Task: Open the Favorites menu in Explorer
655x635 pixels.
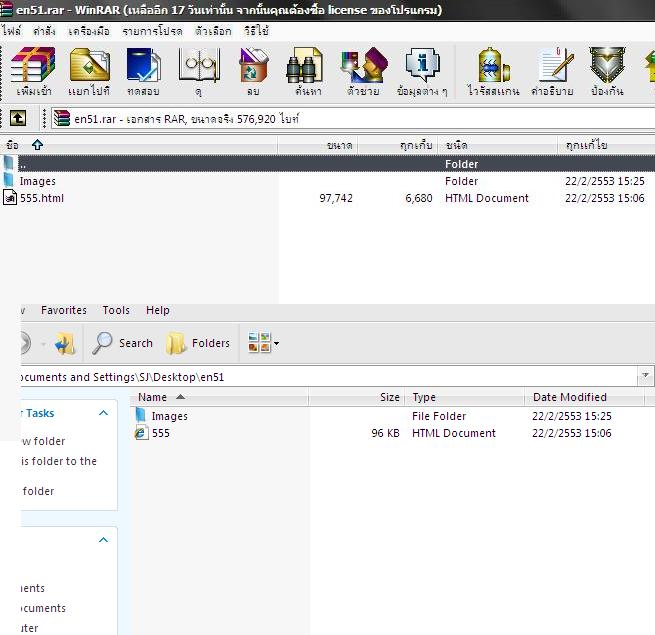Action: coord(63,310)
